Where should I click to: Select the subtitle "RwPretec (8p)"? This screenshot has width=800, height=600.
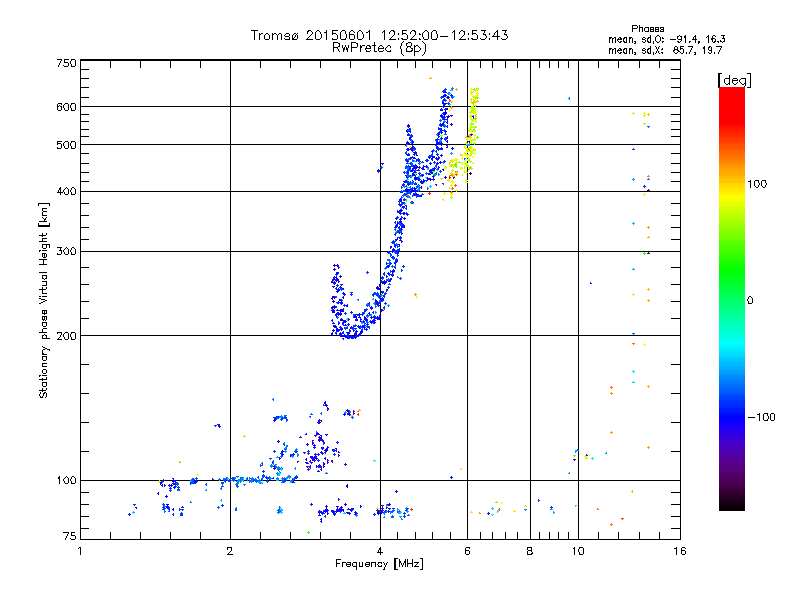(x=379, y=48)
